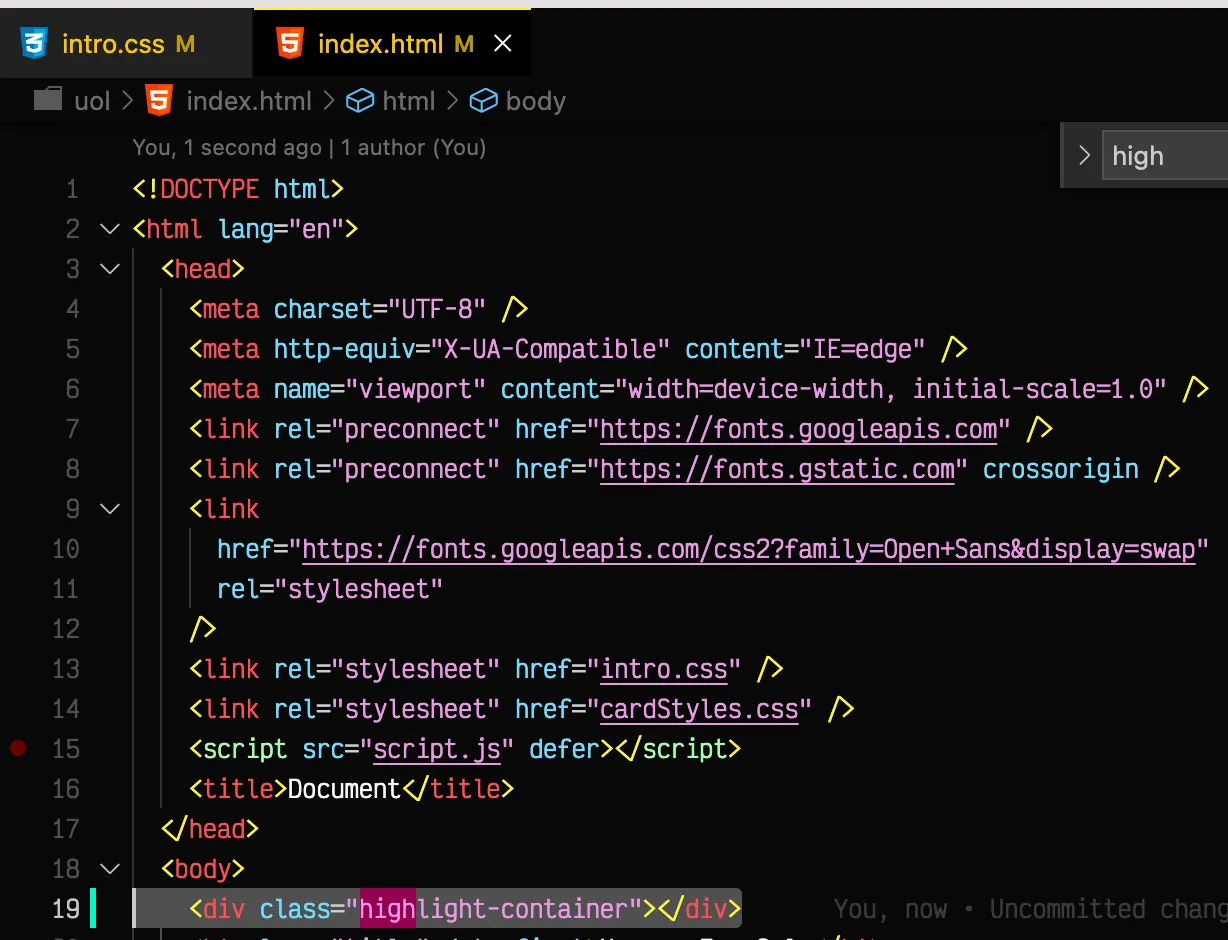1228x940 pixels.
Task: Open the index.html breadcrumb item
Action: point(249,101)
